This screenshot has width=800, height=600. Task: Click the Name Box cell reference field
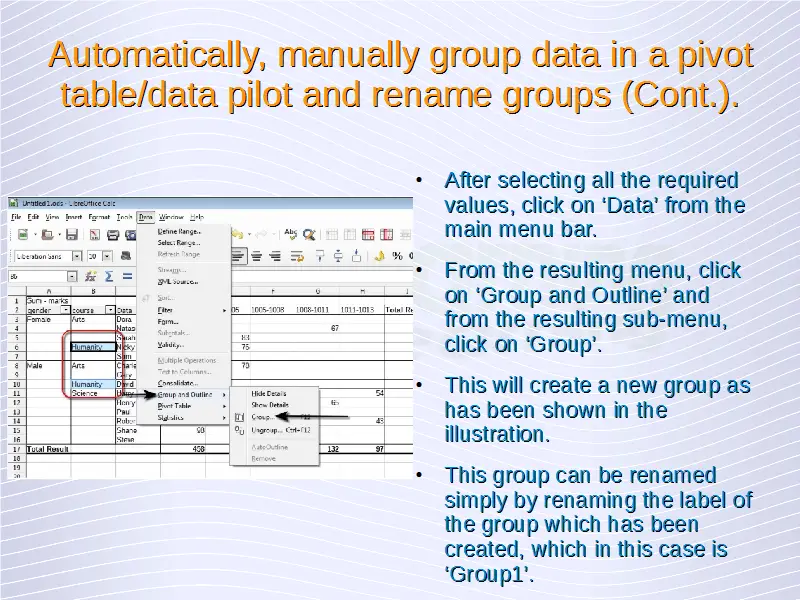coord(37,276)
